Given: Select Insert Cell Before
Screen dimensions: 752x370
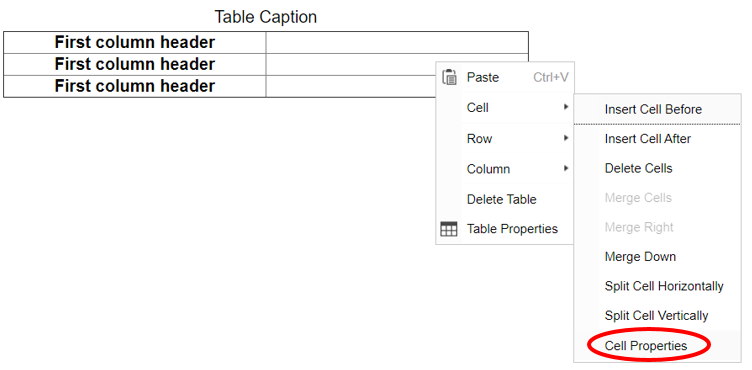Looking at the screenshot, I should point(653,109).
